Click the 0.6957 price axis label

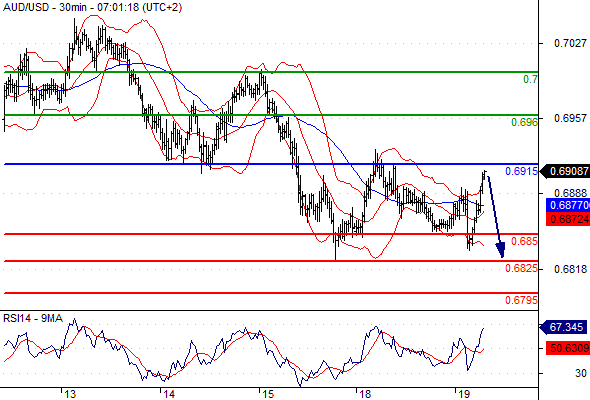pos(570,118)
